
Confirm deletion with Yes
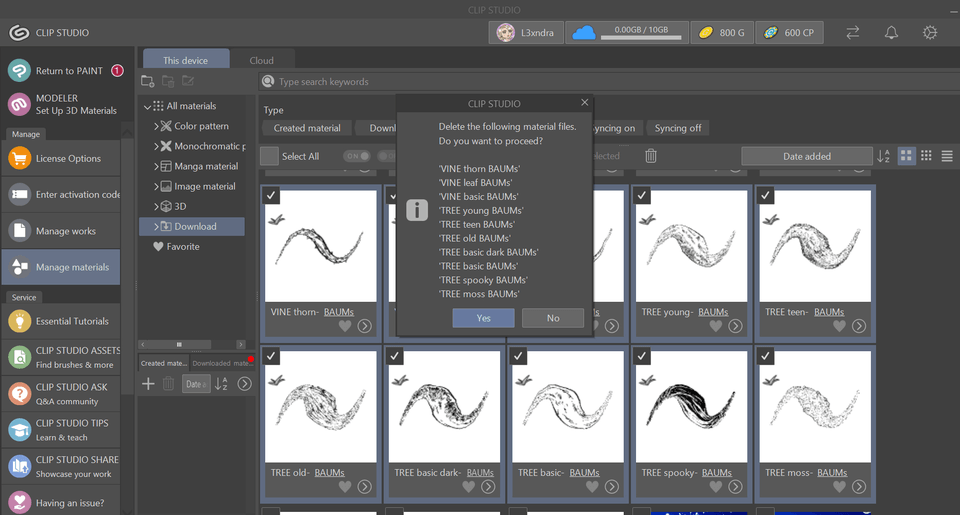(x=484, y=318)
